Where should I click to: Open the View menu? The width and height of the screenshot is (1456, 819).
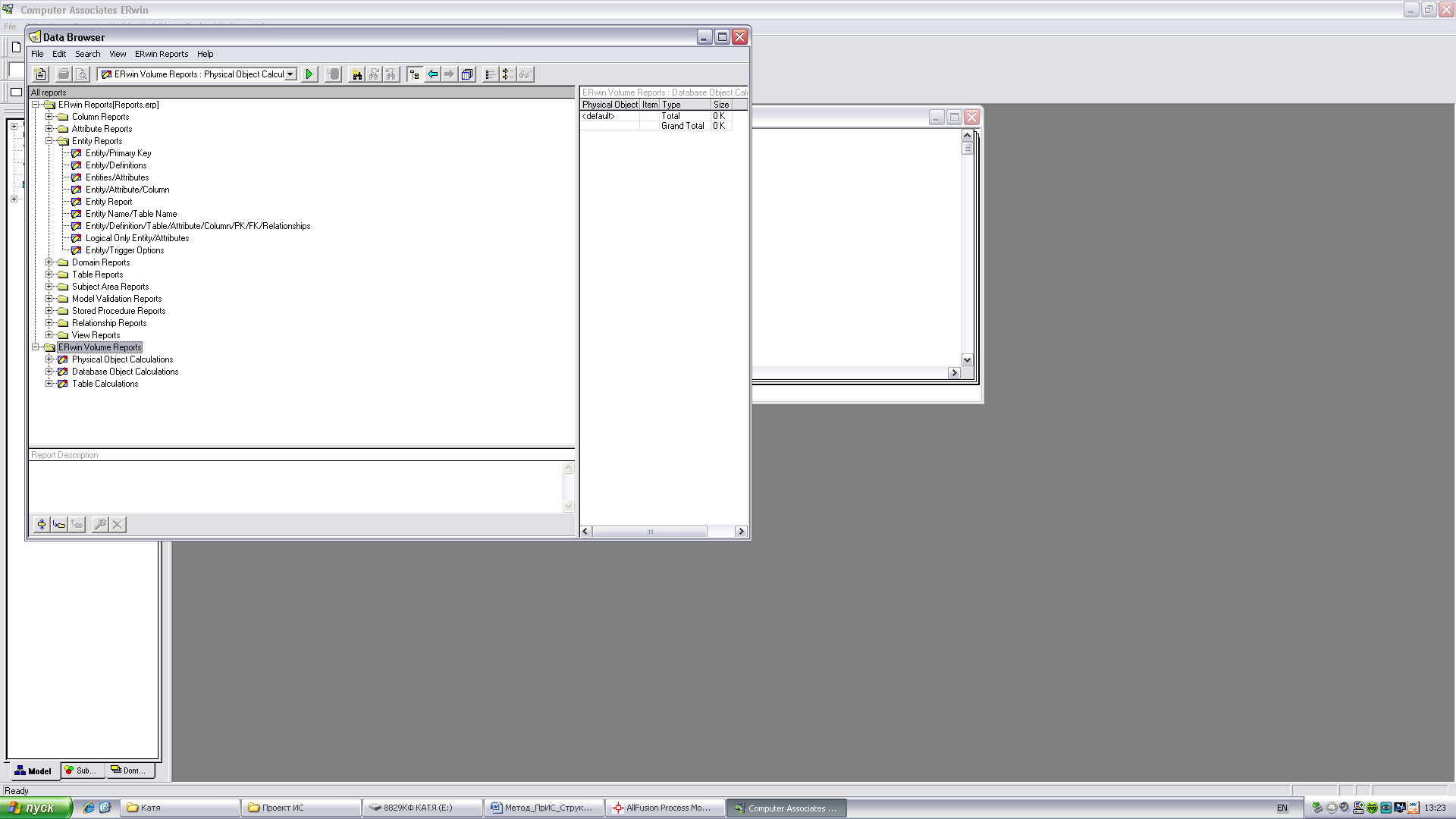[118, 54]
